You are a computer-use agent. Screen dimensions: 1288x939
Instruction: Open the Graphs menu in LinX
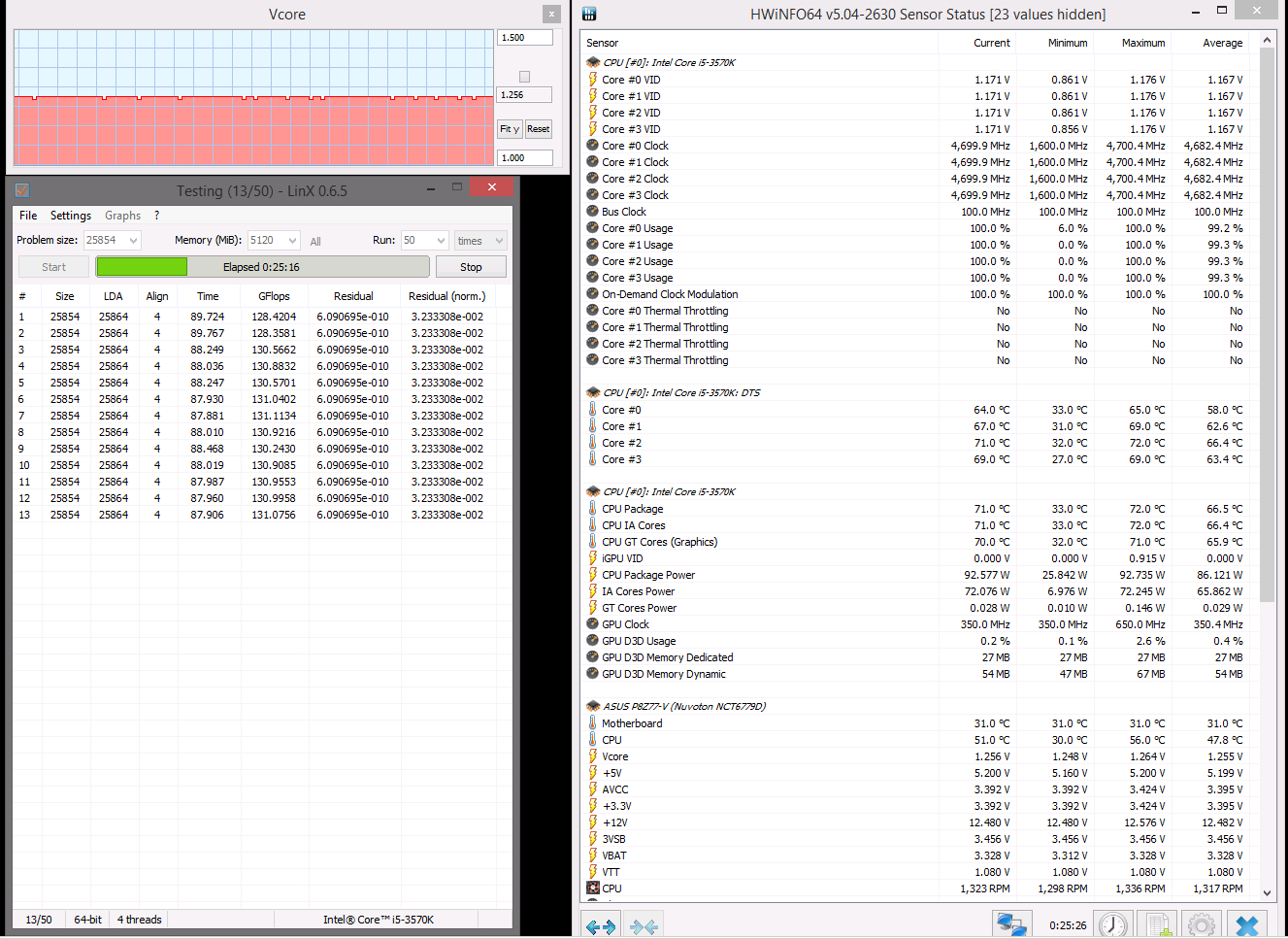[x=123, y=216]
